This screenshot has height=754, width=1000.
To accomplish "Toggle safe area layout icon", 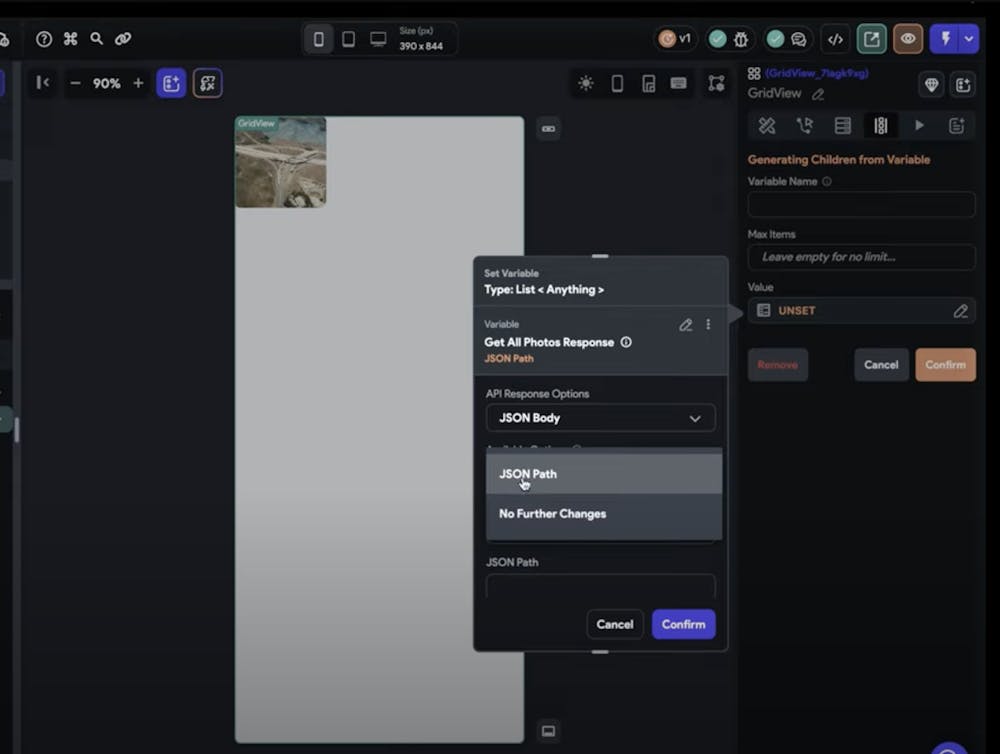I will (649, 84).
